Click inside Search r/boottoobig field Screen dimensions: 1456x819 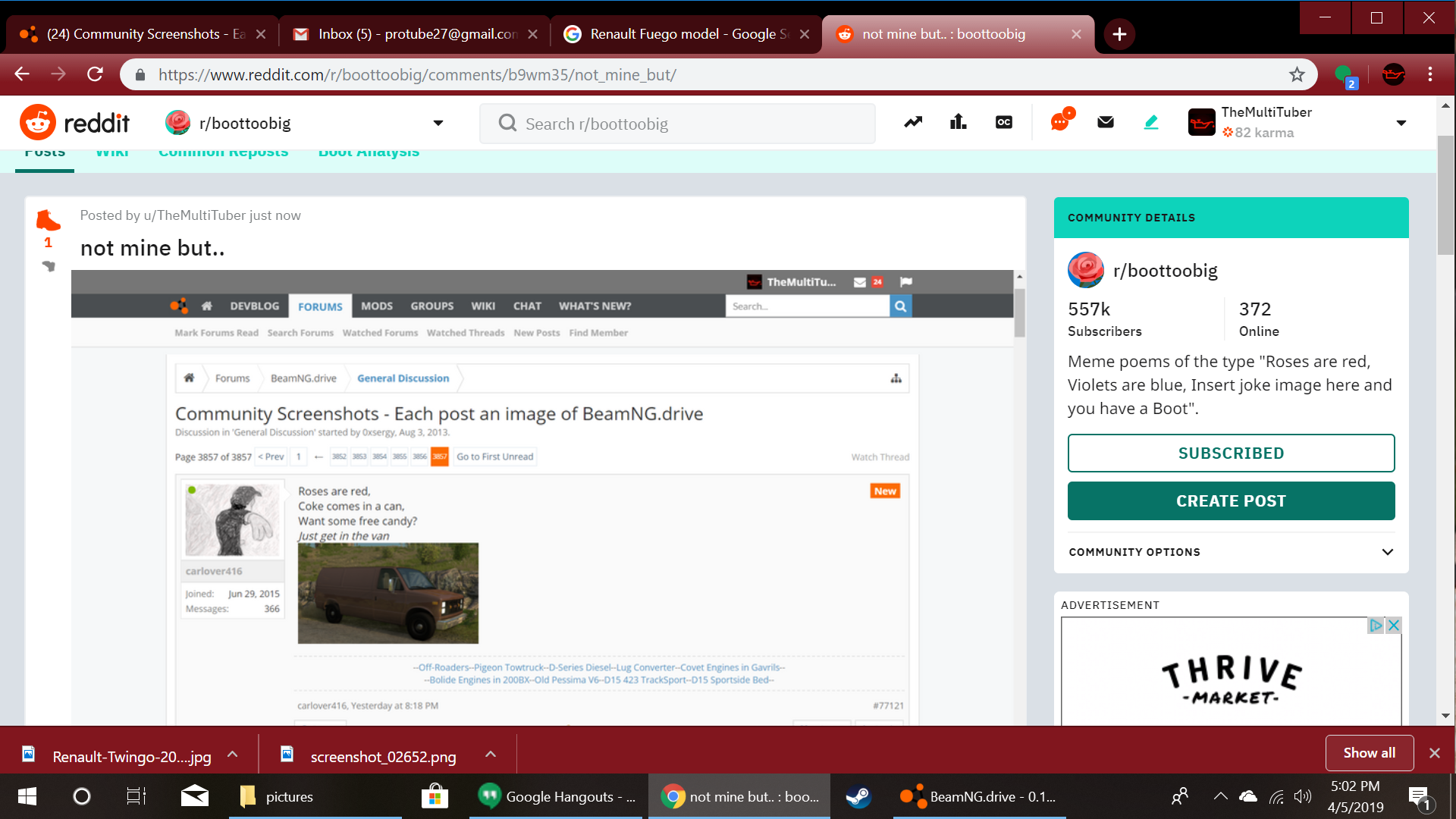677,124
